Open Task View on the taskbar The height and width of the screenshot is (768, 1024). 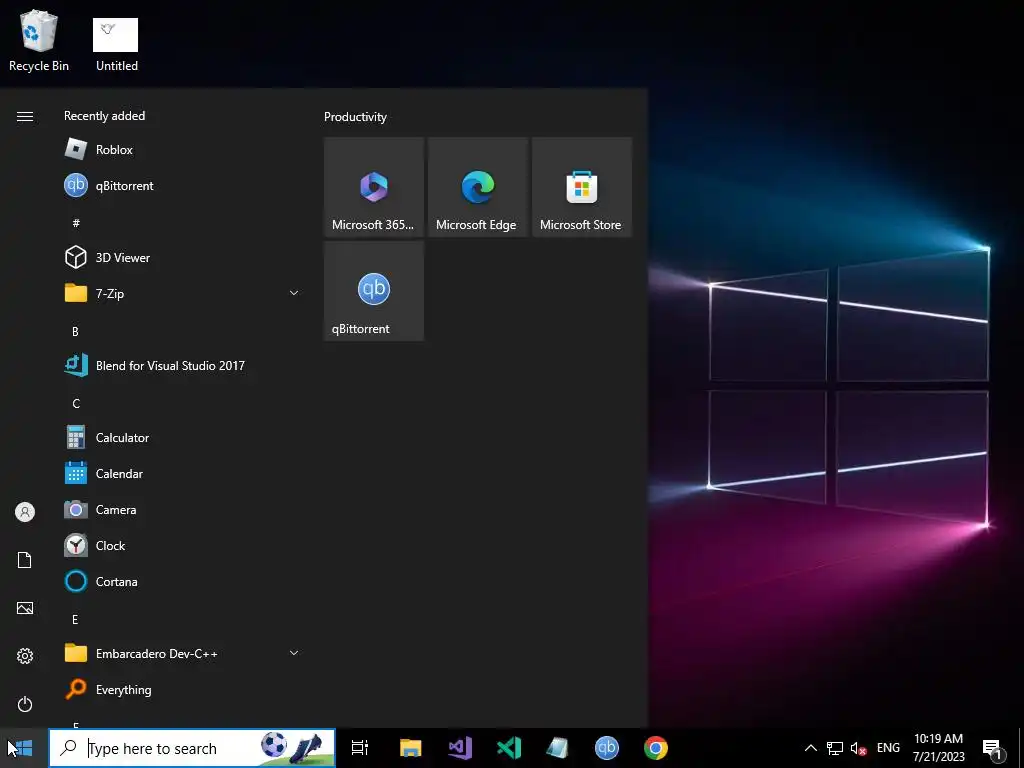click(360, 748)
